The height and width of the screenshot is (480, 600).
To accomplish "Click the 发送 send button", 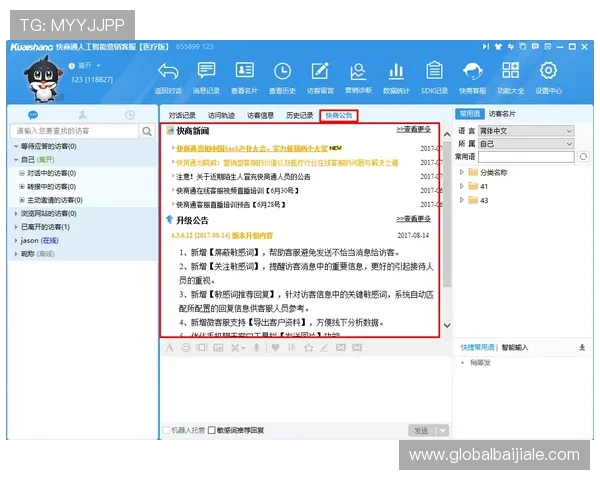I will pos(422,431).
